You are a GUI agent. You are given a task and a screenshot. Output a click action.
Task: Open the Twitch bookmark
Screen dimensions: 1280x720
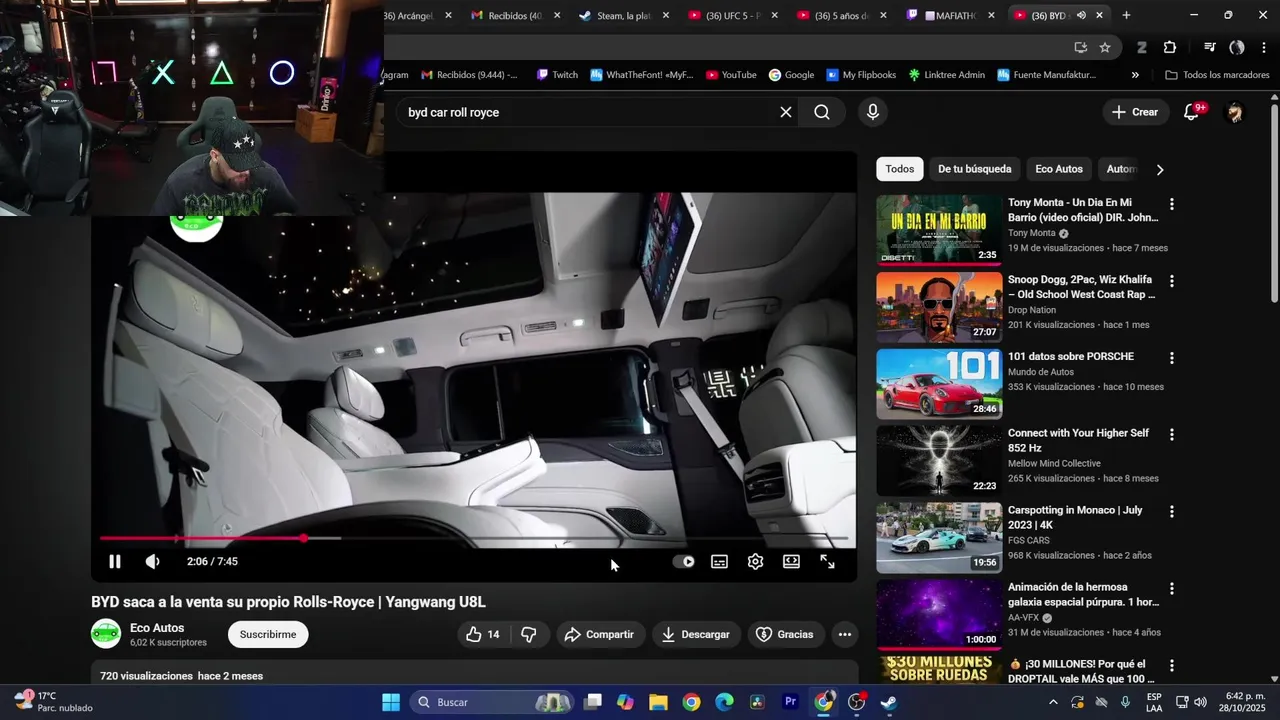point(557,75)
